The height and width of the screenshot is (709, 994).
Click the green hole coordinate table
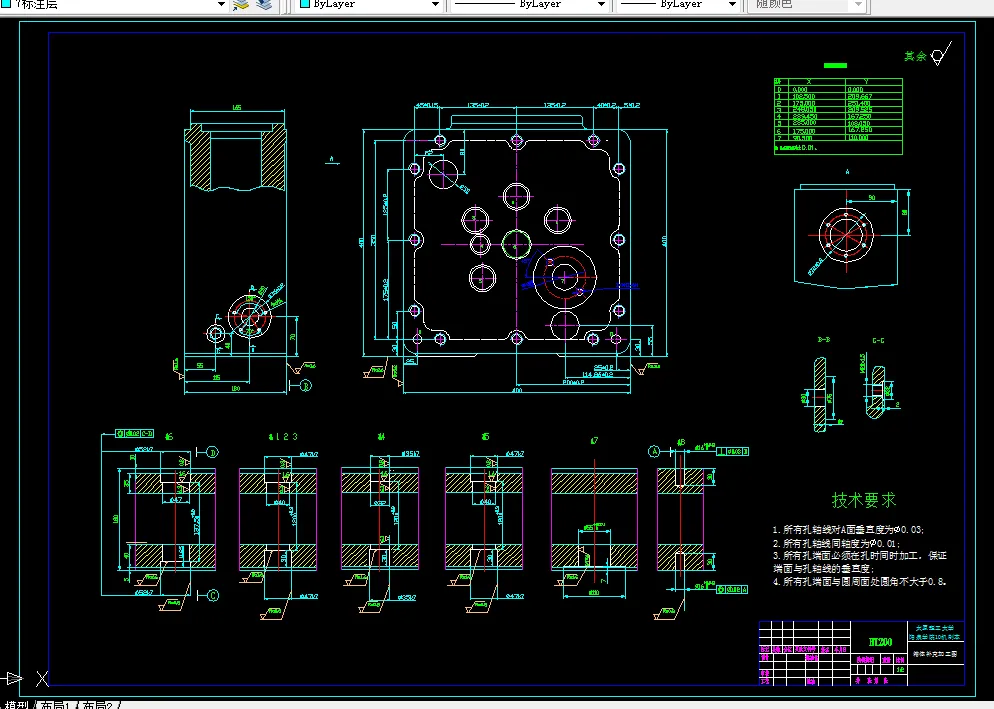[838, 116]
